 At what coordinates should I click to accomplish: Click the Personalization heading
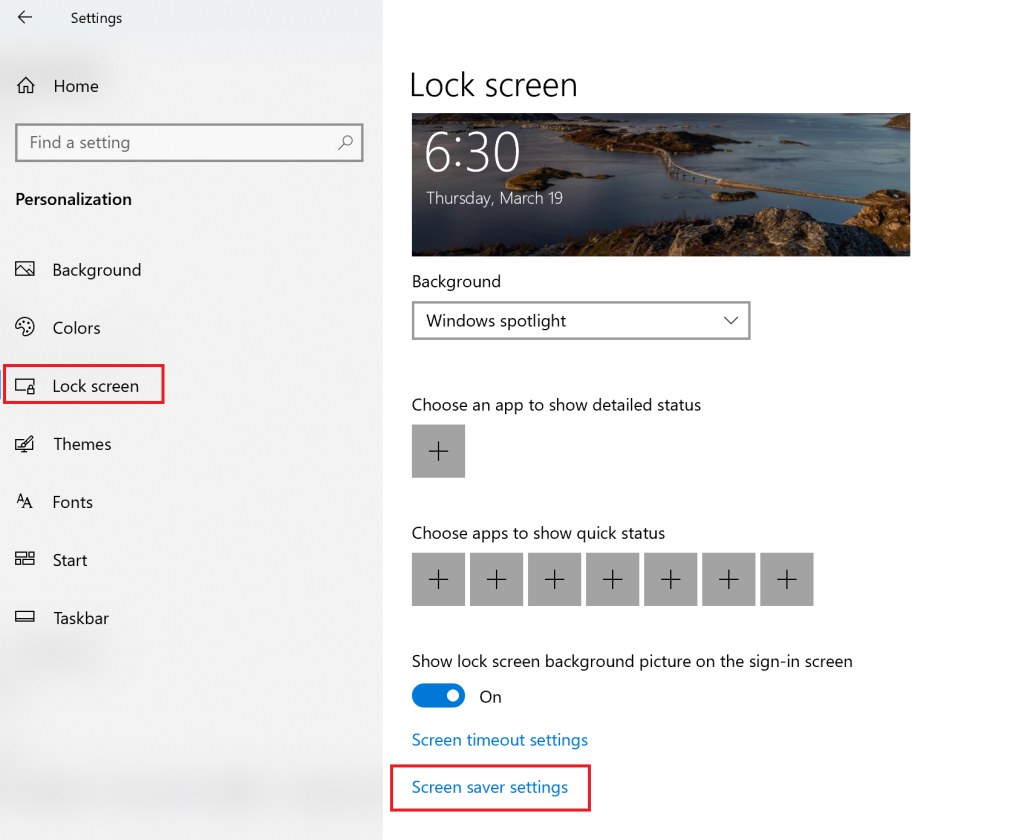(x=74, y=199)
